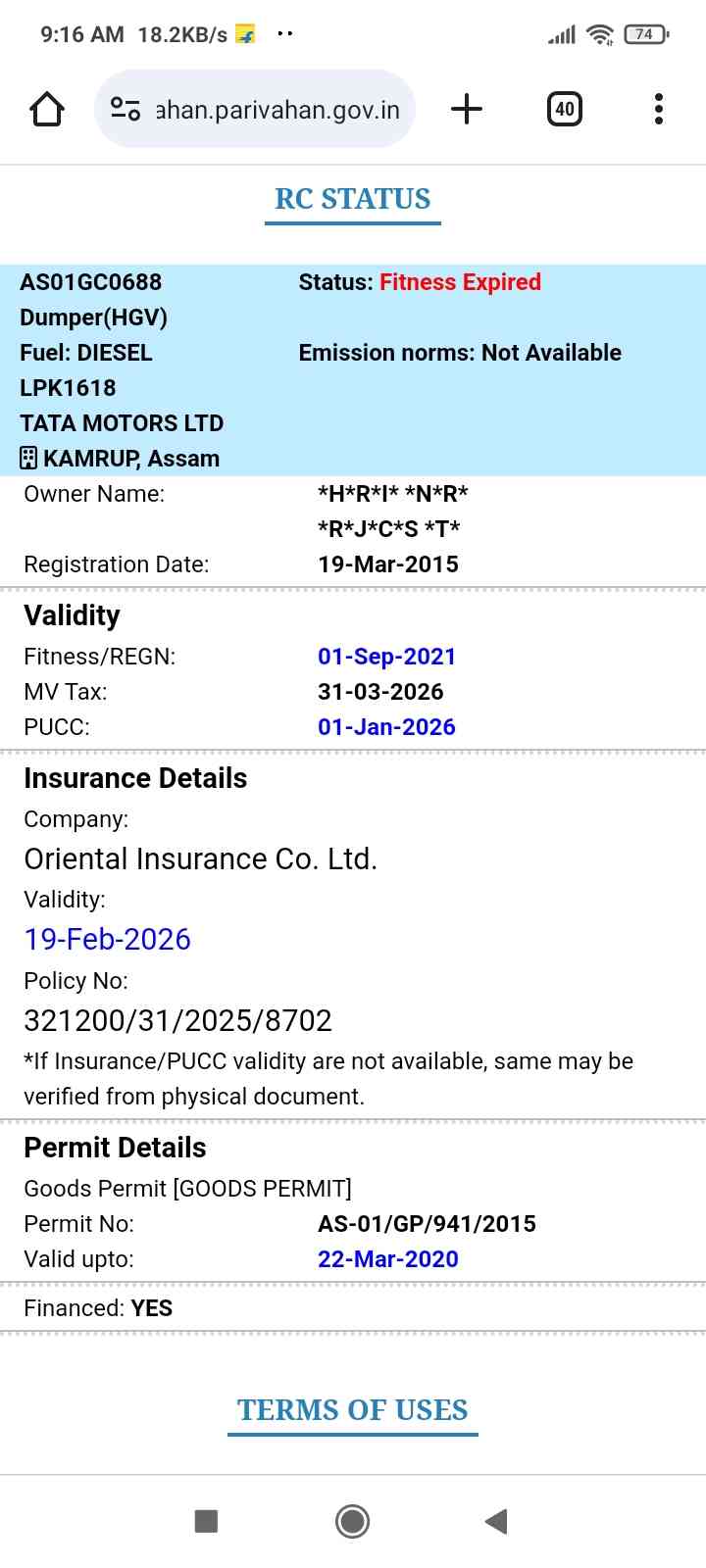Open the three-dot browser menu
This screenshot has width=706, height=1568.
[x=658, y=109]
